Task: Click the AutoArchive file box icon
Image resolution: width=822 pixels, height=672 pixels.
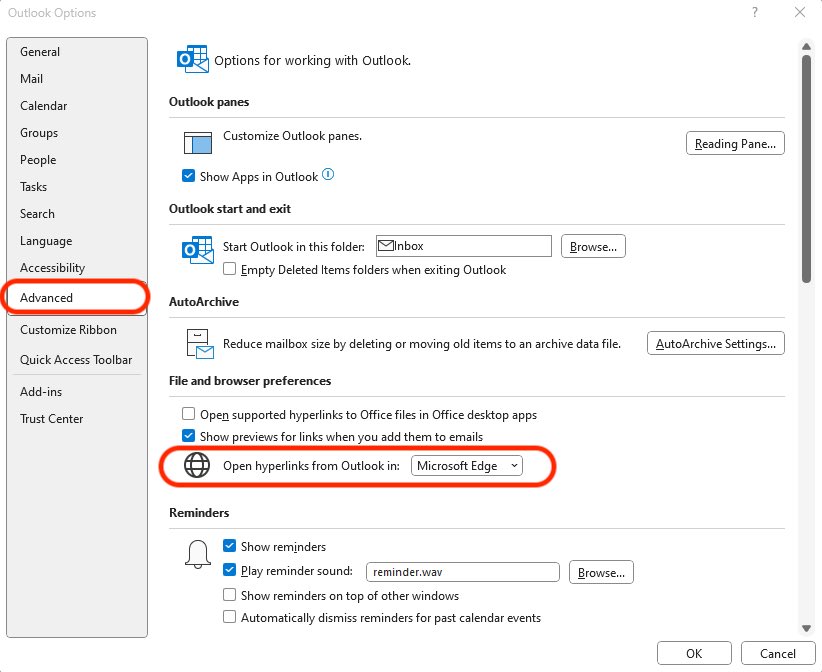Action: (200, 344)
